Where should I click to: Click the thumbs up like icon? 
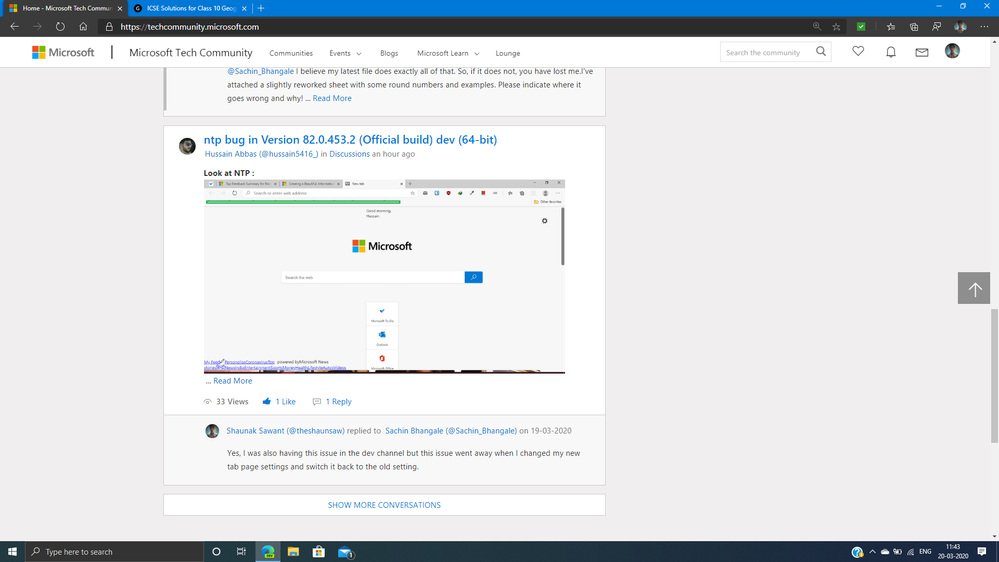[x=266, y=401]
